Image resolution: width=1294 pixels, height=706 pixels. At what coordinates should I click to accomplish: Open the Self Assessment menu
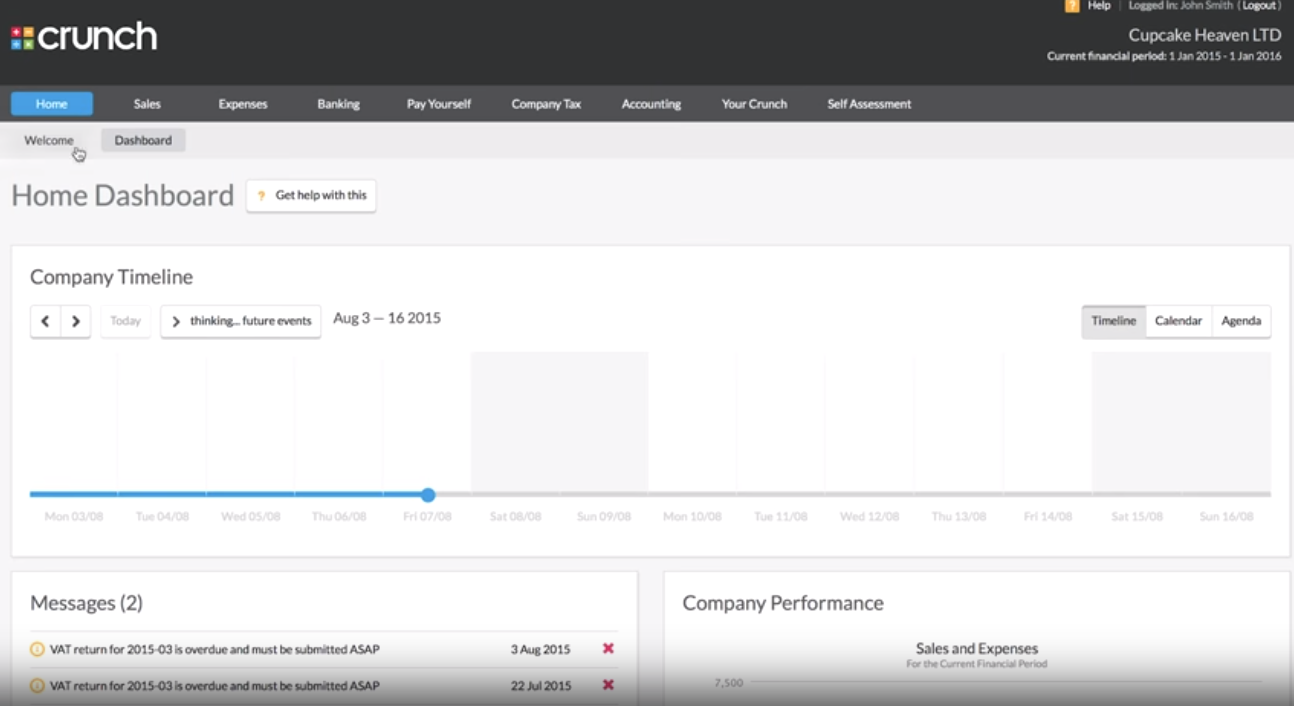click(x=869, y=104)
